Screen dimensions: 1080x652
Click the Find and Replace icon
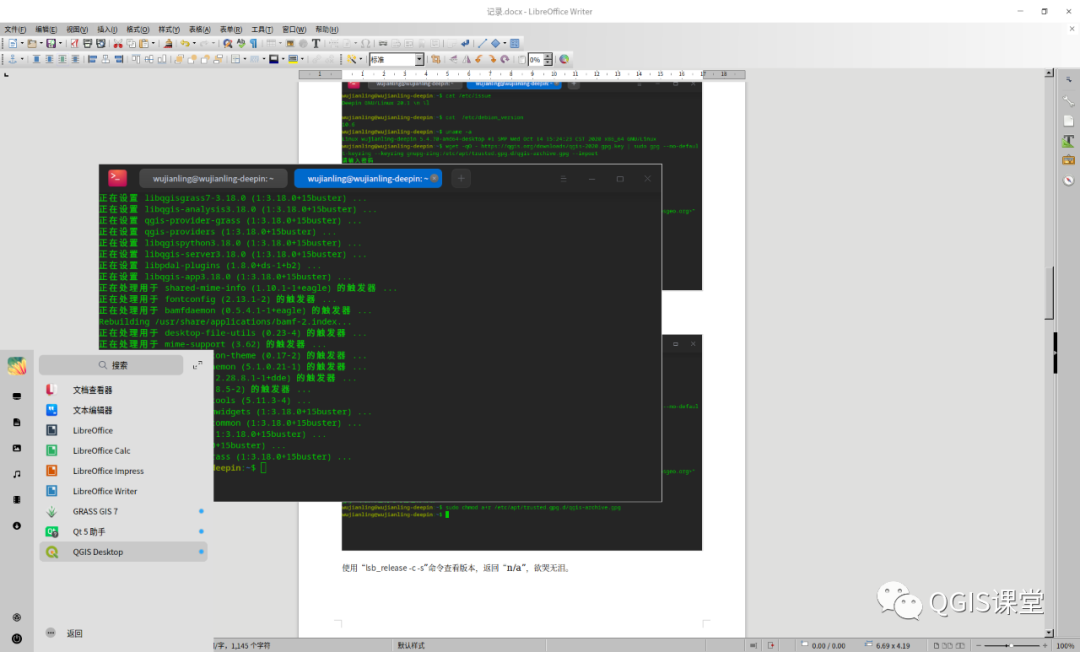pos(227,43)
